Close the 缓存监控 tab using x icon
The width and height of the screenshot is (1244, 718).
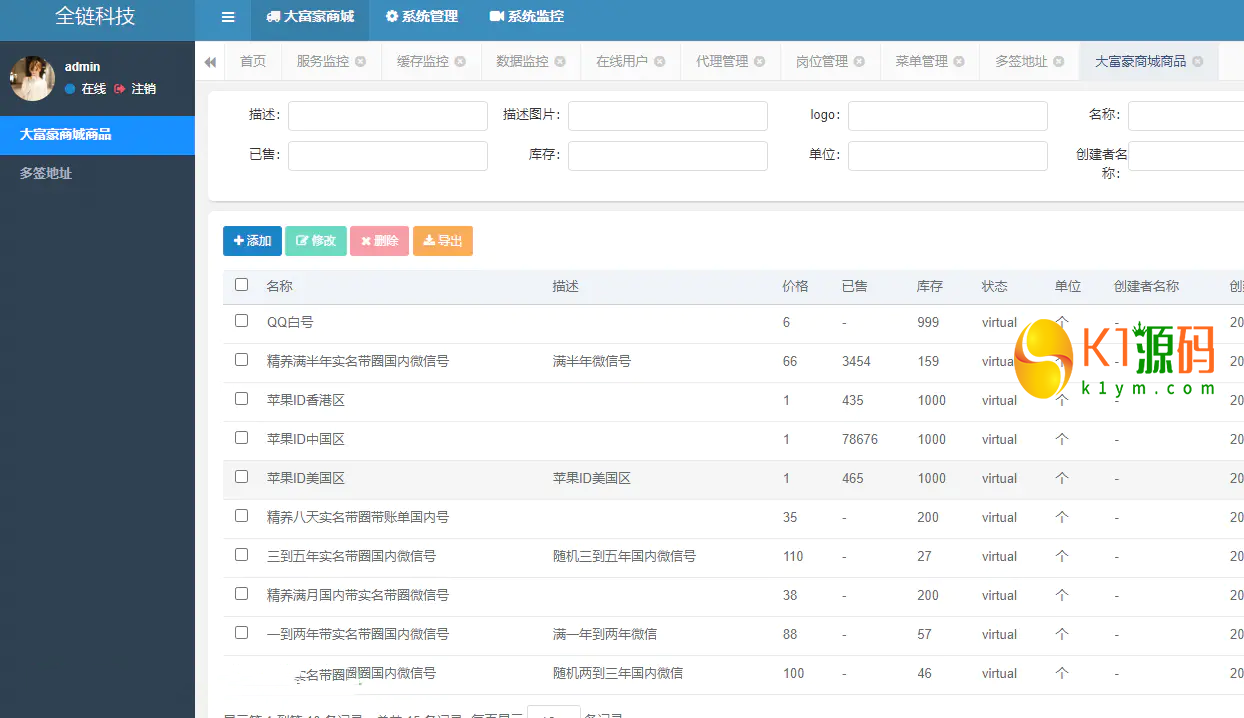pyautogui.click(x=460, y=62)
